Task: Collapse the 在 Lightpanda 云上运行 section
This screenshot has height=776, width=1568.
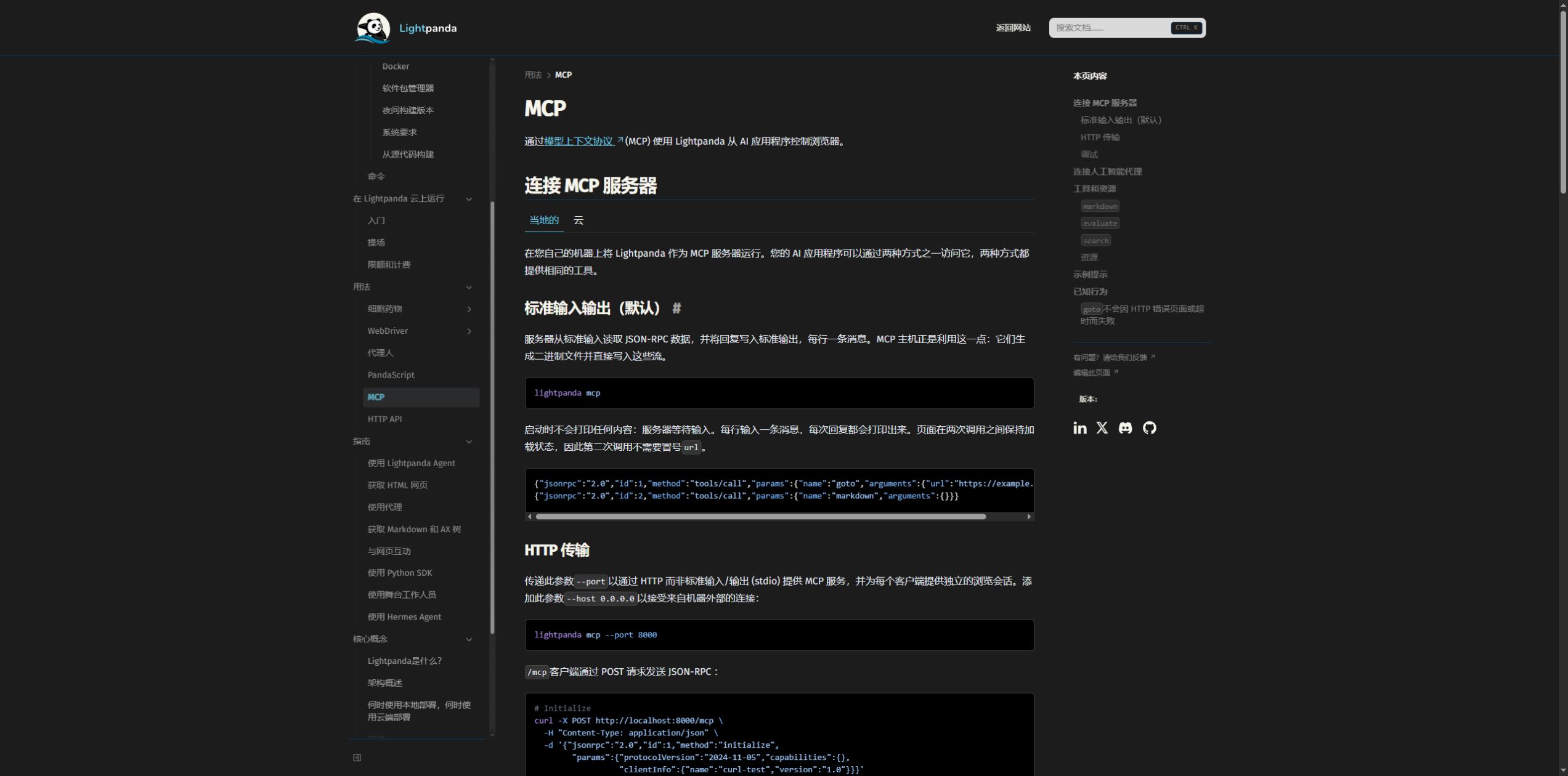Action: (469, 199)
